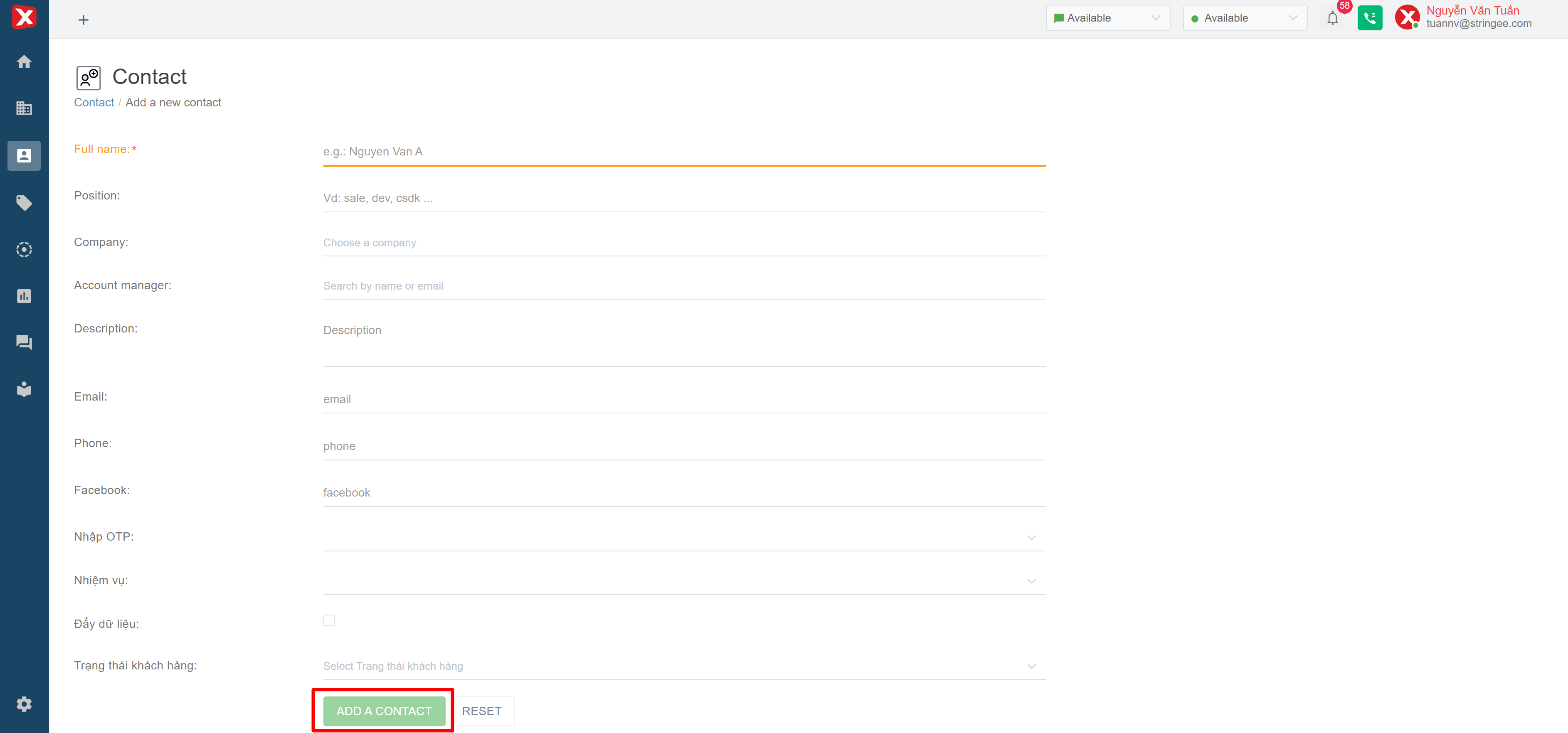Open the Trạng thái khách hàng select box
Image resolution: width=1568 pixels, height=733 pixels.
point(683,666)
